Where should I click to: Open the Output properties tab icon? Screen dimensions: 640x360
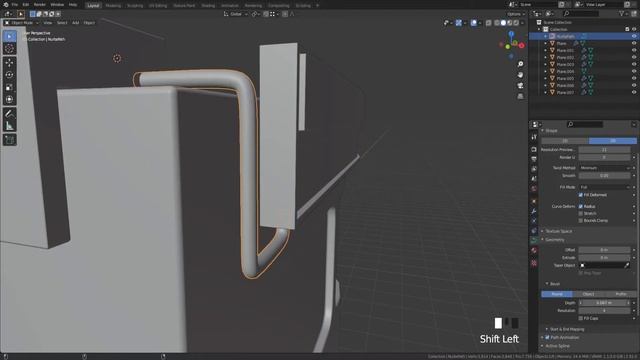pyautogui.click(x=534, y=159)
